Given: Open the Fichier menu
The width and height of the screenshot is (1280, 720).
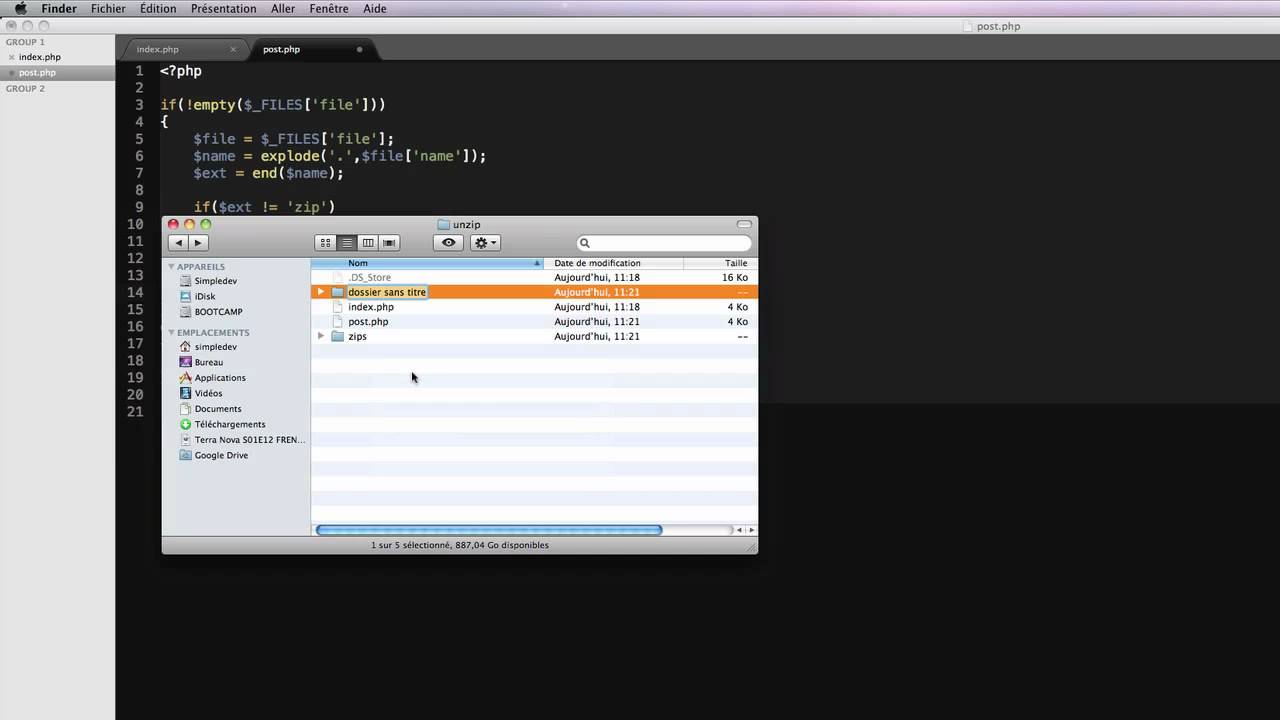Looking at the screenshot, I should tap(108, 9).
